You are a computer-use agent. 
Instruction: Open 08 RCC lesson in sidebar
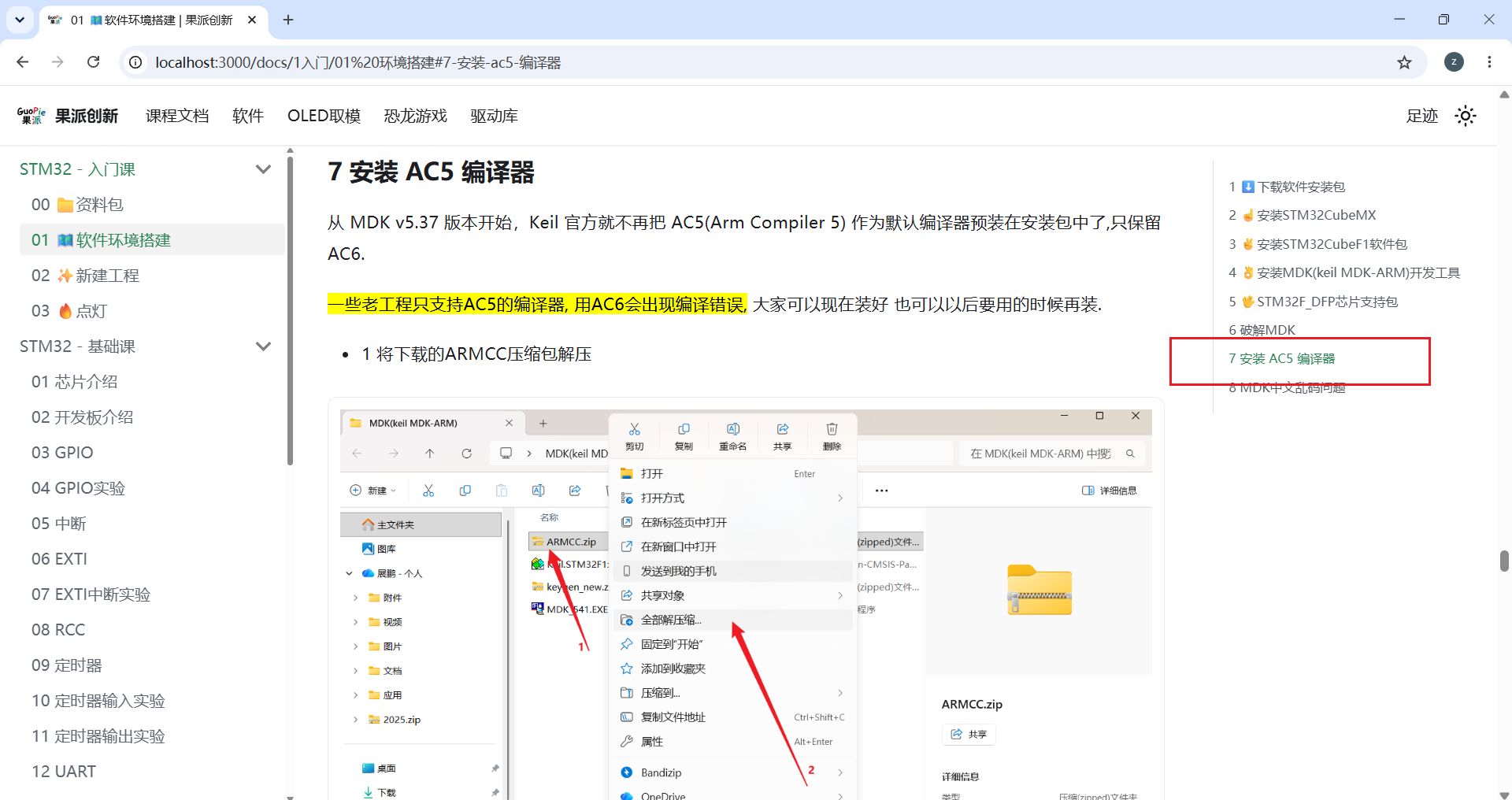point(152,630)
